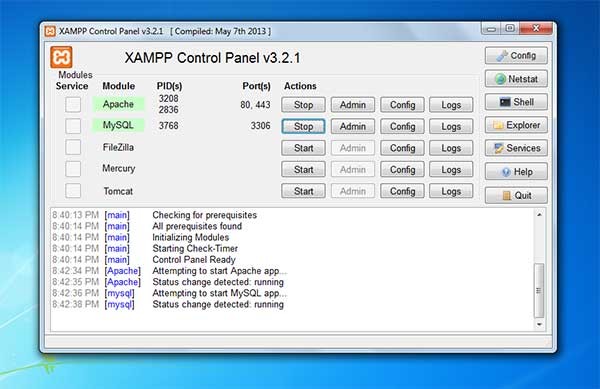The width and height of the screenshot is (600, 389).
Task: Toggle the Tomcat service checkbox
Action: click(x=73, y=190)
